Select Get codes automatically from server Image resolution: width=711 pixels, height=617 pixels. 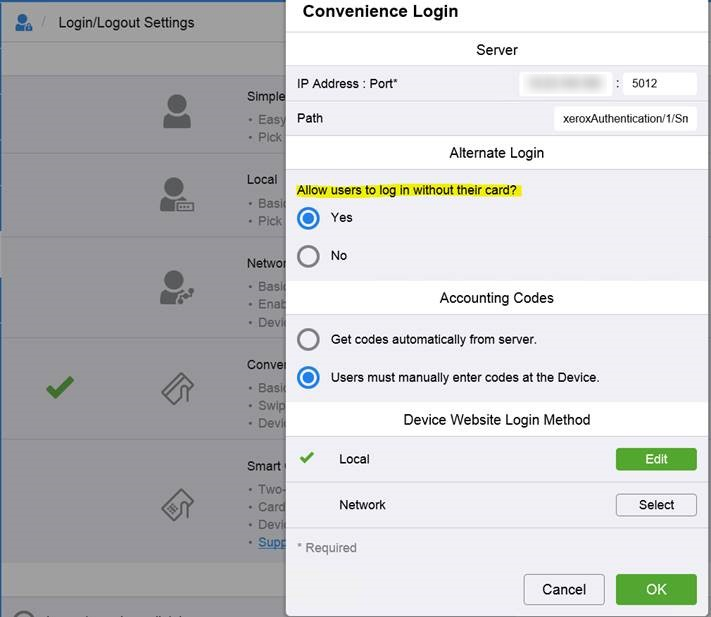(x=309, y=339)
